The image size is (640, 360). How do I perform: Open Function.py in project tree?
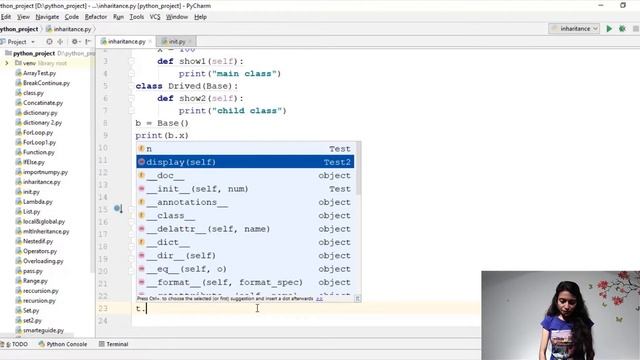tap(38, 152)
